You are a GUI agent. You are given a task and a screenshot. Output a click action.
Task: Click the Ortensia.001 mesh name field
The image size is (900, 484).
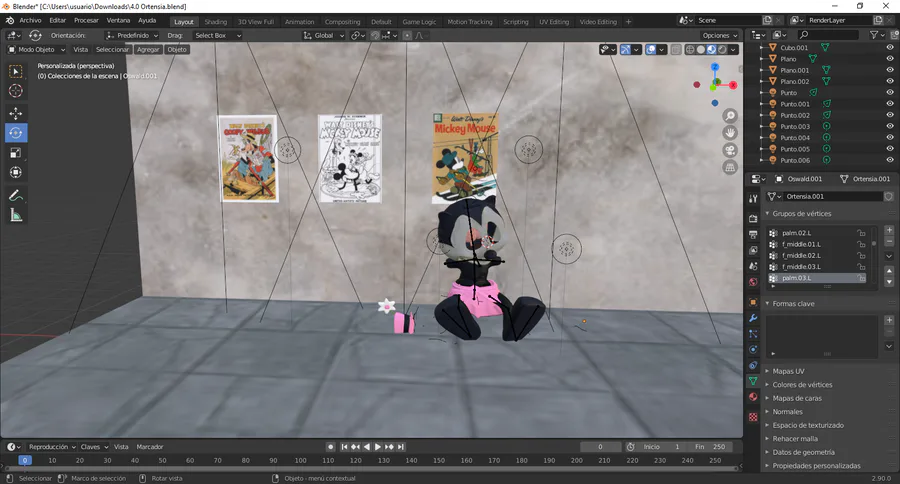point(832,196)
